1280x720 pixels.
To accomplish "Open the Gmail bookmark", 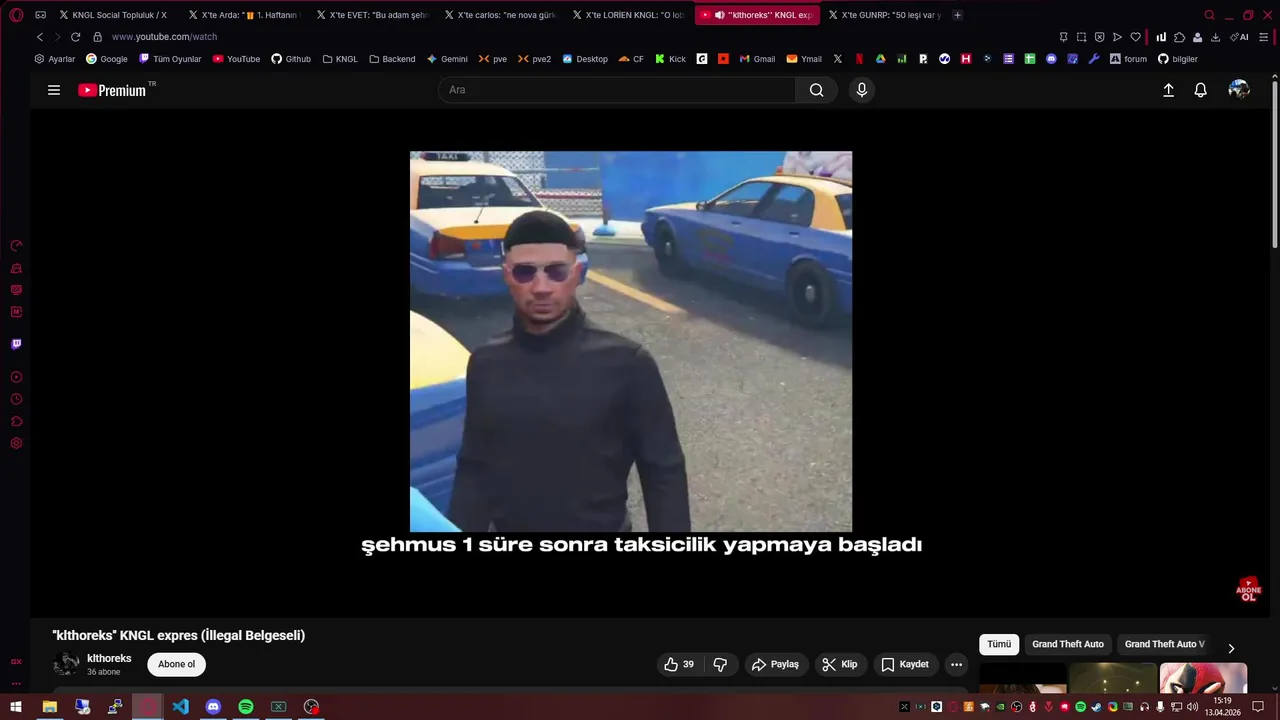I will point(757,59).
